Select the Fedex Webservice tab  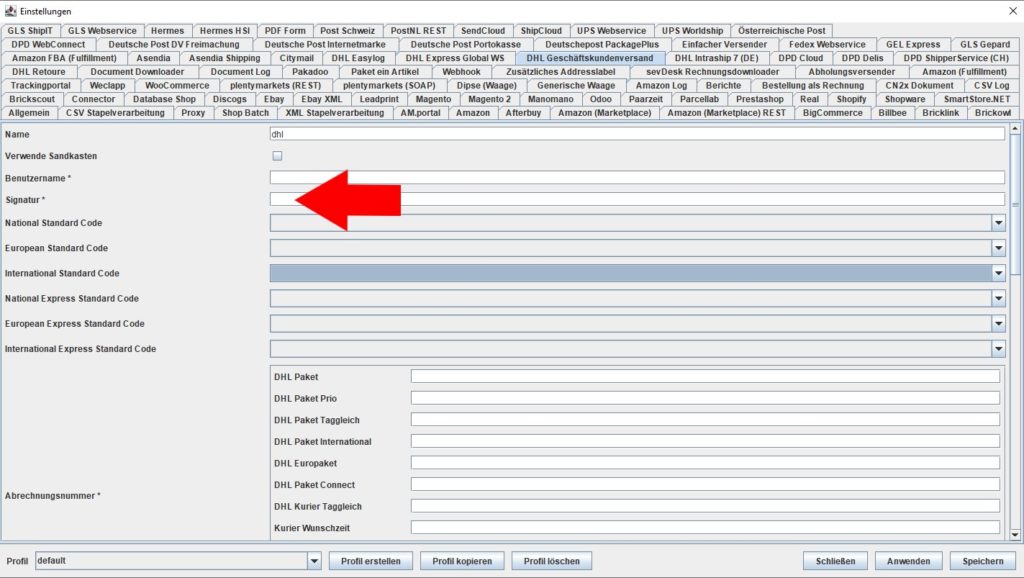pos(827,44)
